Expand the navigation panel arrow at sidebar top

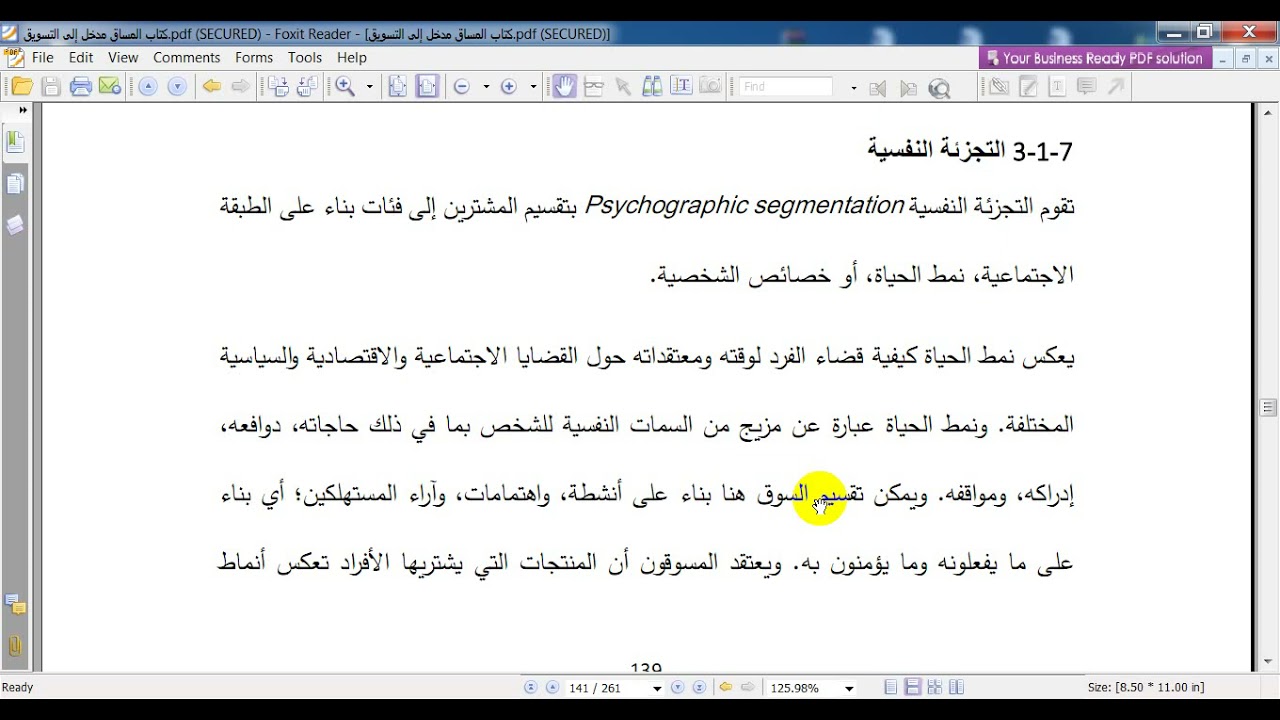pyautogui.click(x=22, y=110)
